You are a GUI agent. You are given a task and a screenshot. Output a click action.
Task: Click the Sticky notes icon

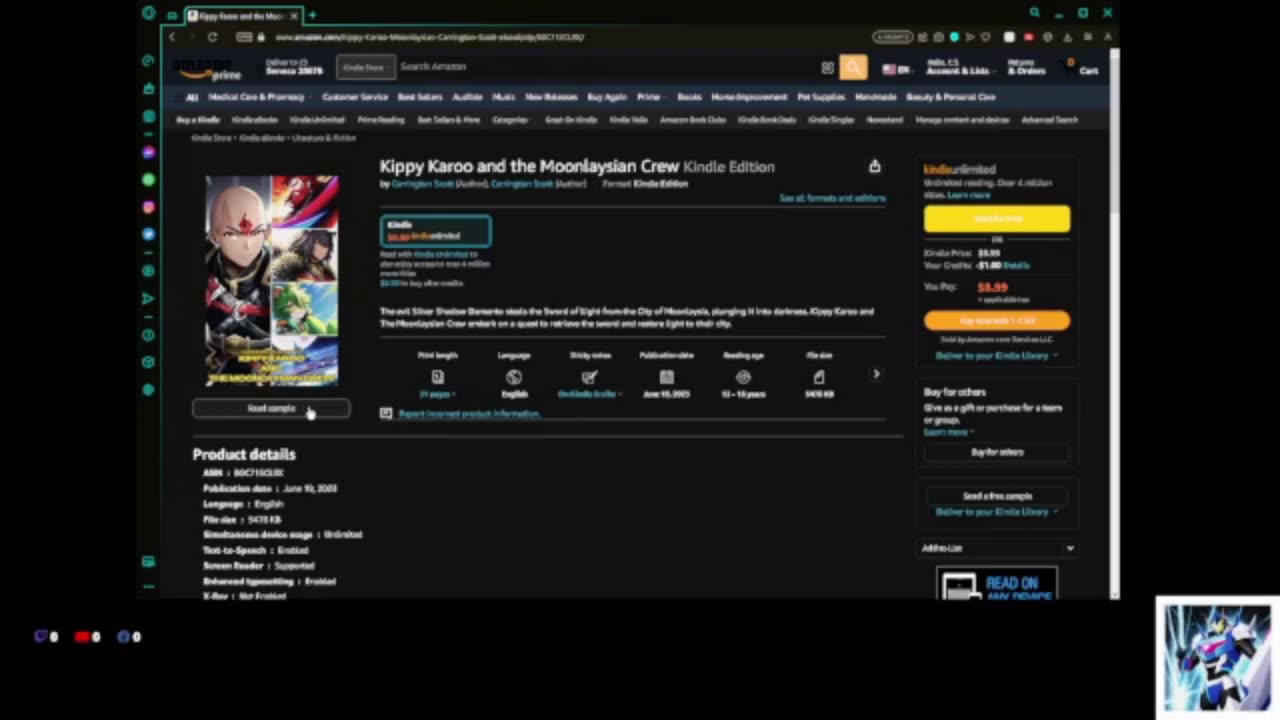590,377
